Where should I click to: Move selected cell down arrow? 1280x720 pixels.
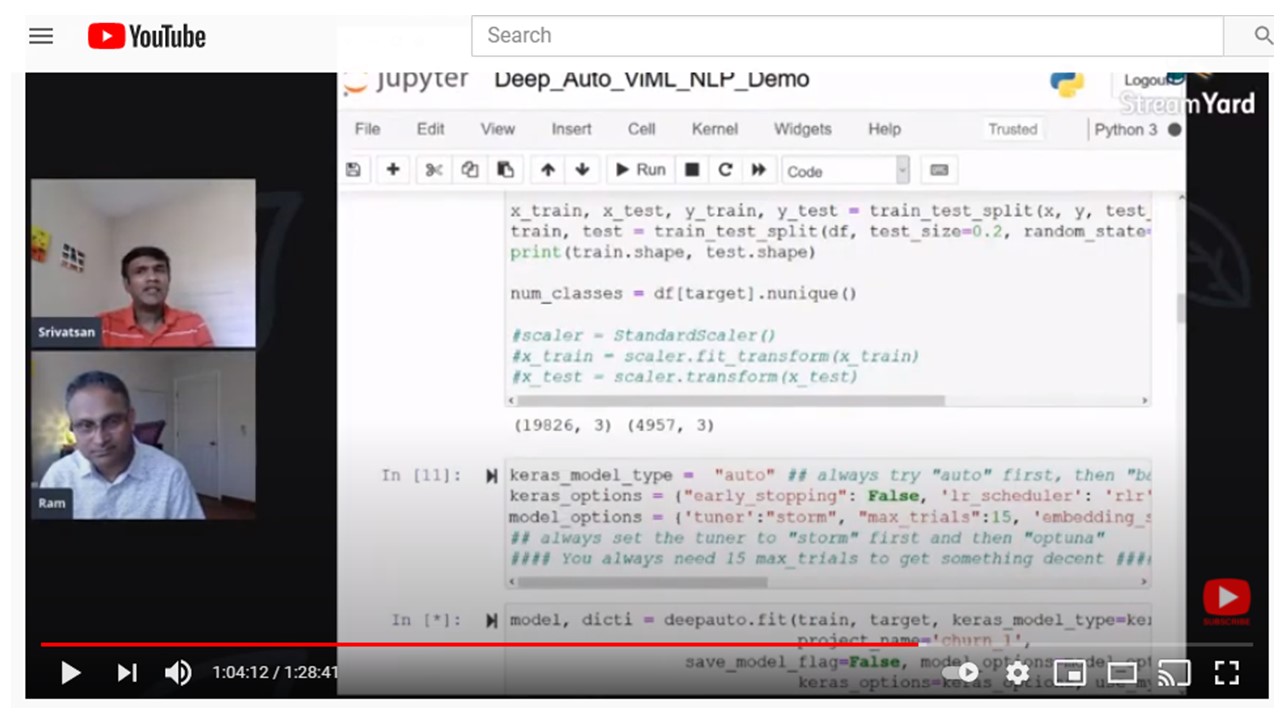[x=582, y=170]
